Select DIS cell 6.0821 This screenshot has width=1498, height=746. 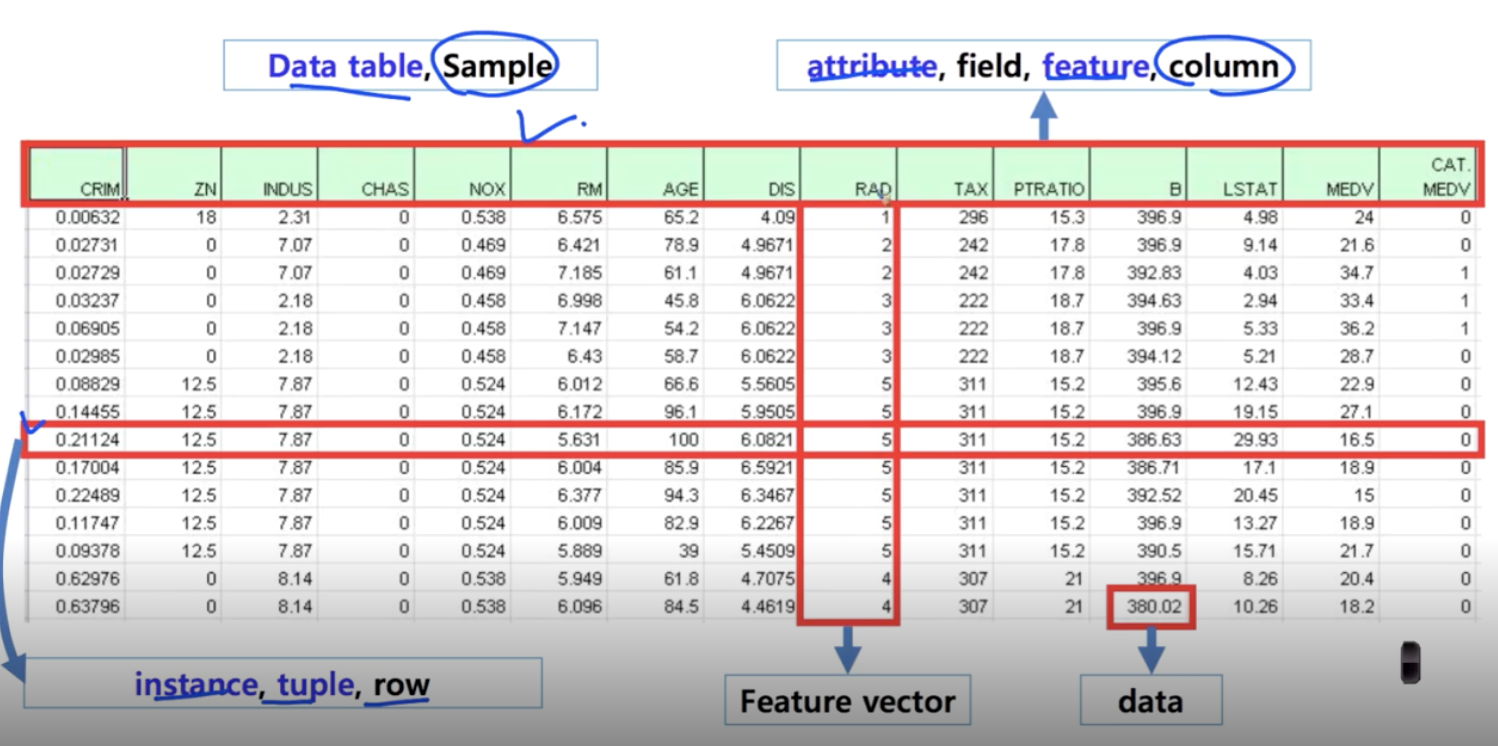(x=767, y=439)
